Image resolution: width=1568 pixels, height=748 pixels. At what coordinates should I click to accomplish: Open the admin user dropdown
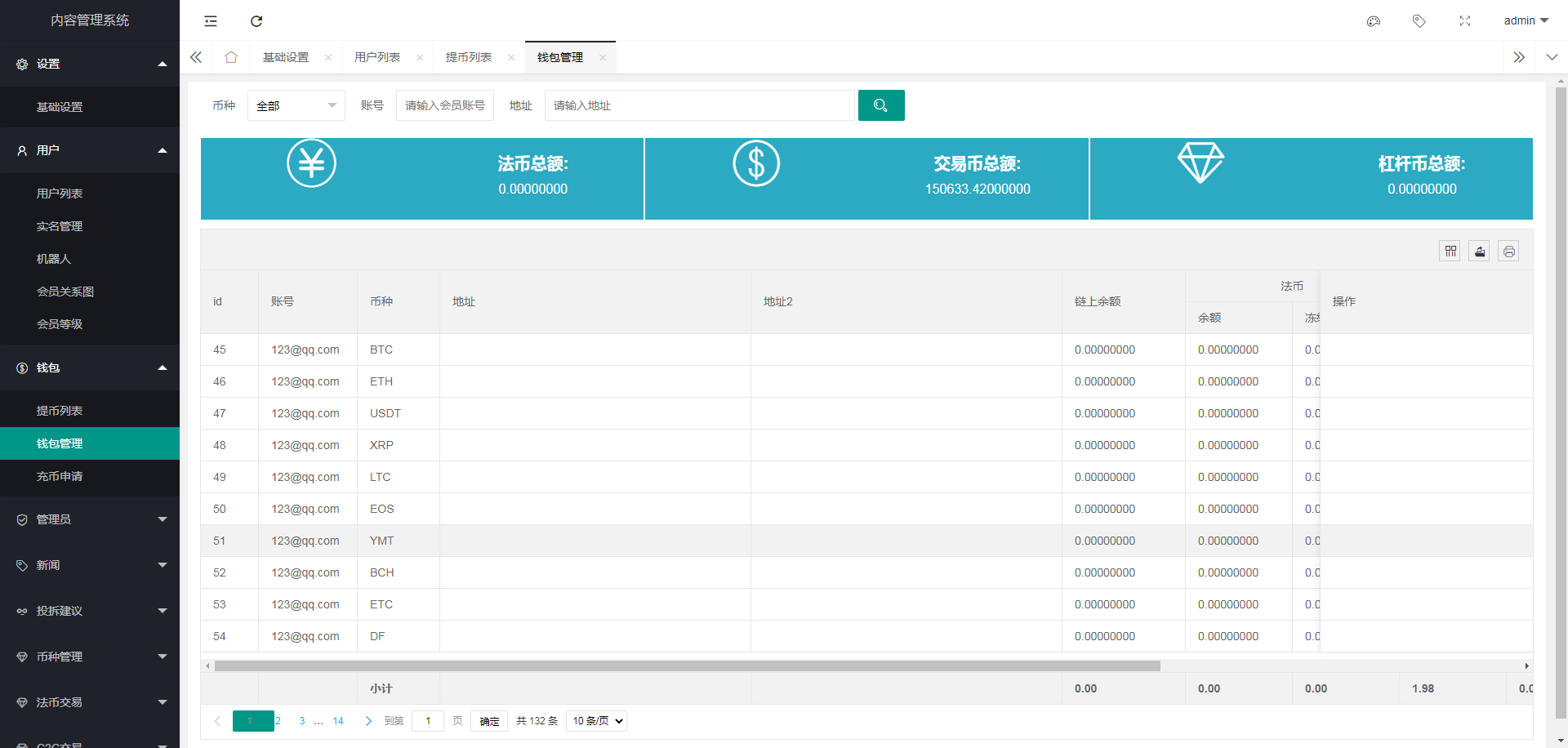point(1526,20)
